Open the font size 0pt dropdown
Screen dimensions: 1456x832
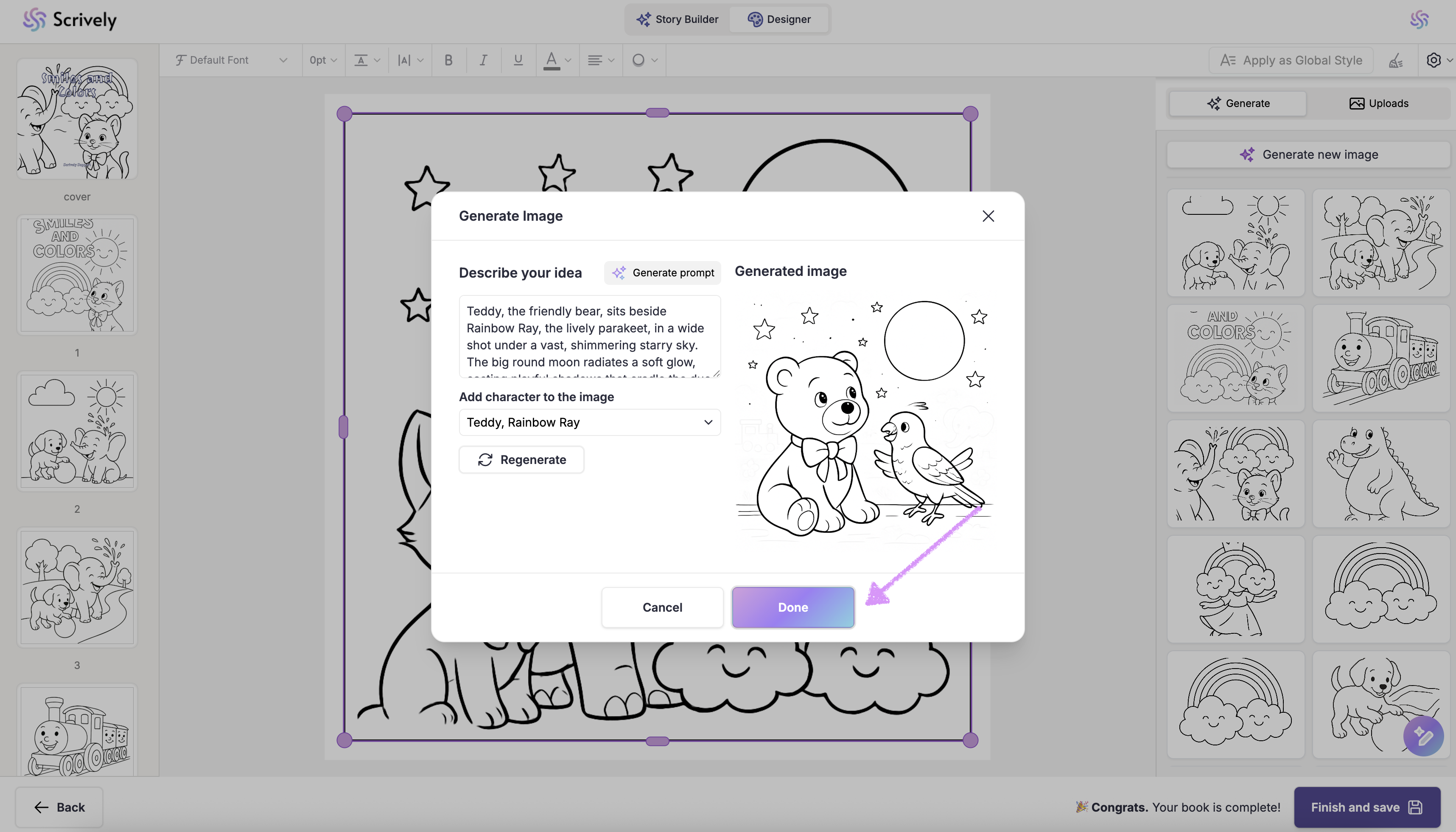point(323,60)
